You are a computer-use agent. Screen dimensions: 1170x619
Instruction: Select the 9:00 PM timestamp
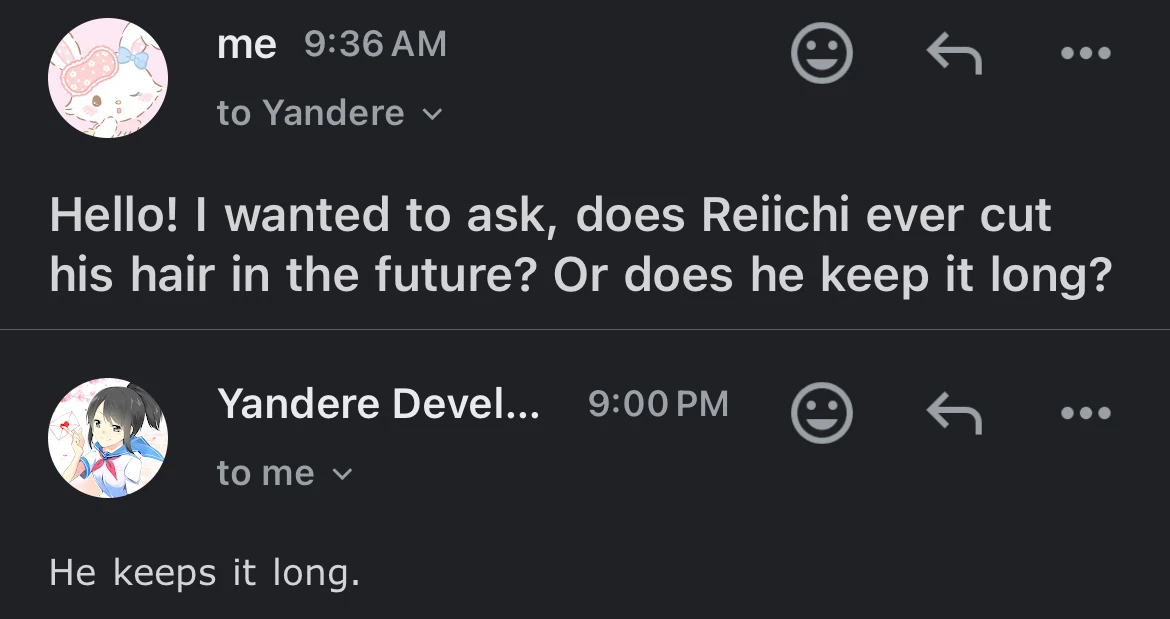(x=659, y=404)
